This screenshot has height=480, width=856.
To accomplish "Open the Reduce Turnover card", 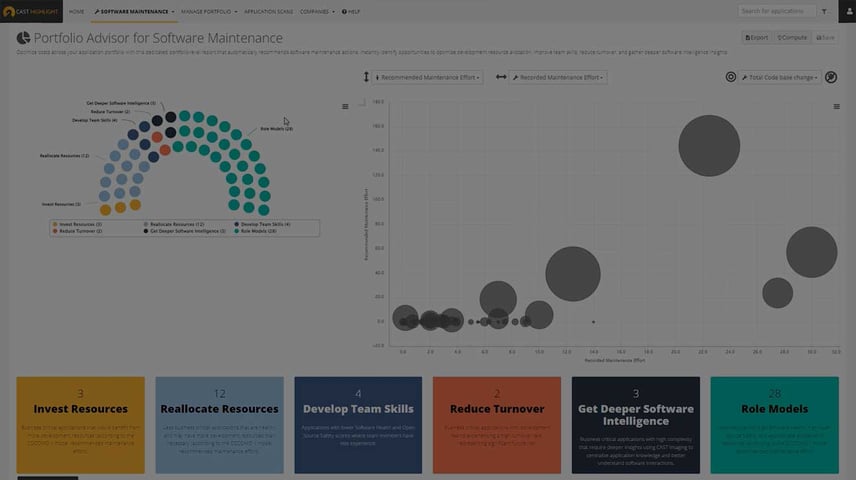I will (497, 425).
